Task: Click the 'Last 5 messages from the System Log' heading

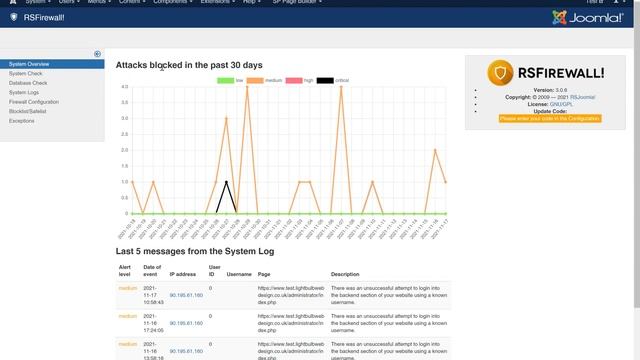Action: [x=195, y=251]
